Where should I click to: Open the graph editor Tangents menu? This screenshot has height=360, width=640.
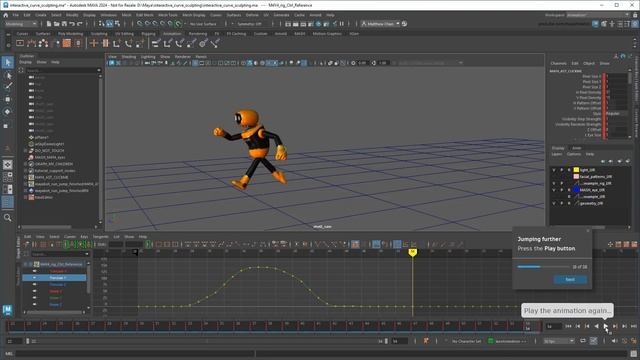tap(101, 237)
